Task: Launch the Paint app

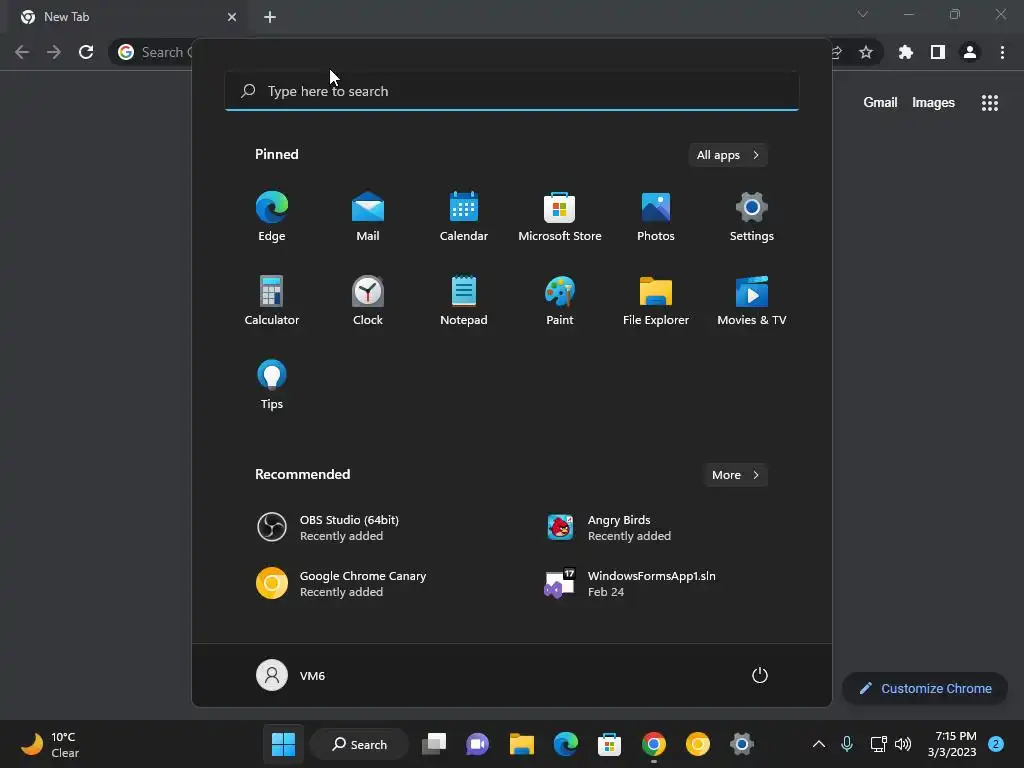Action: point(560,300)
